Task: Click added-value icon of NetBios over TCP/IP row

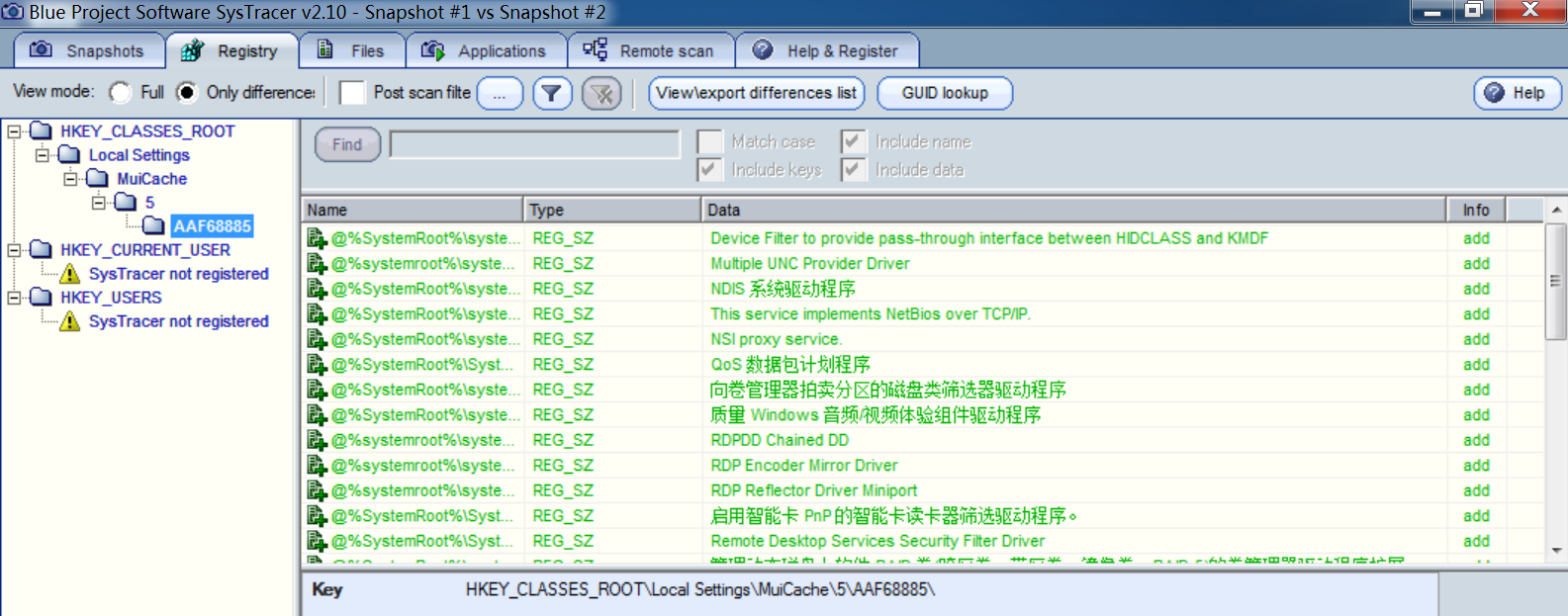Action: (317, 313)
